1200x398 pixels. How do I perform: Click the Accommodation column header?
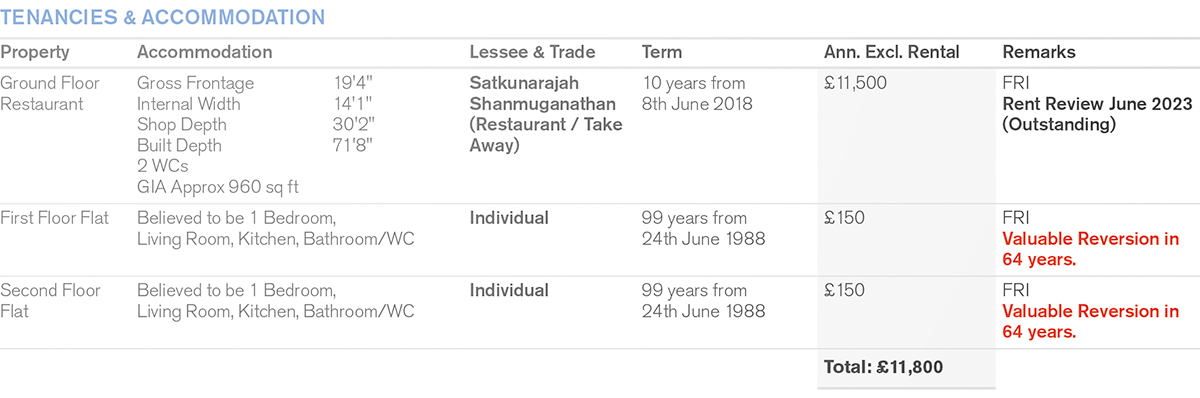click(x=204, y=52)
